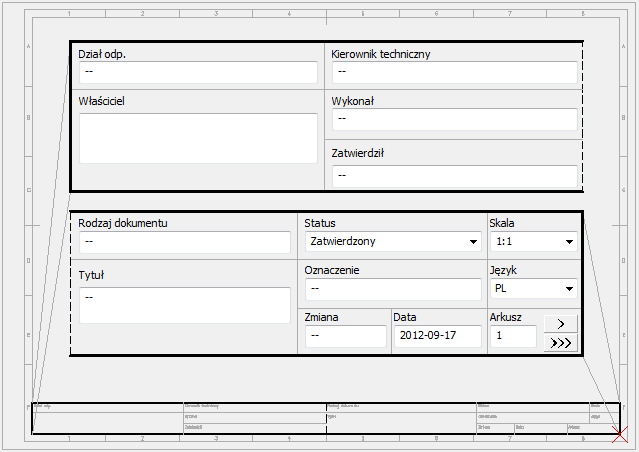Click the Rodzaj dokumentu field
This screenshot has height=452, width=639.
coord(184,241)
